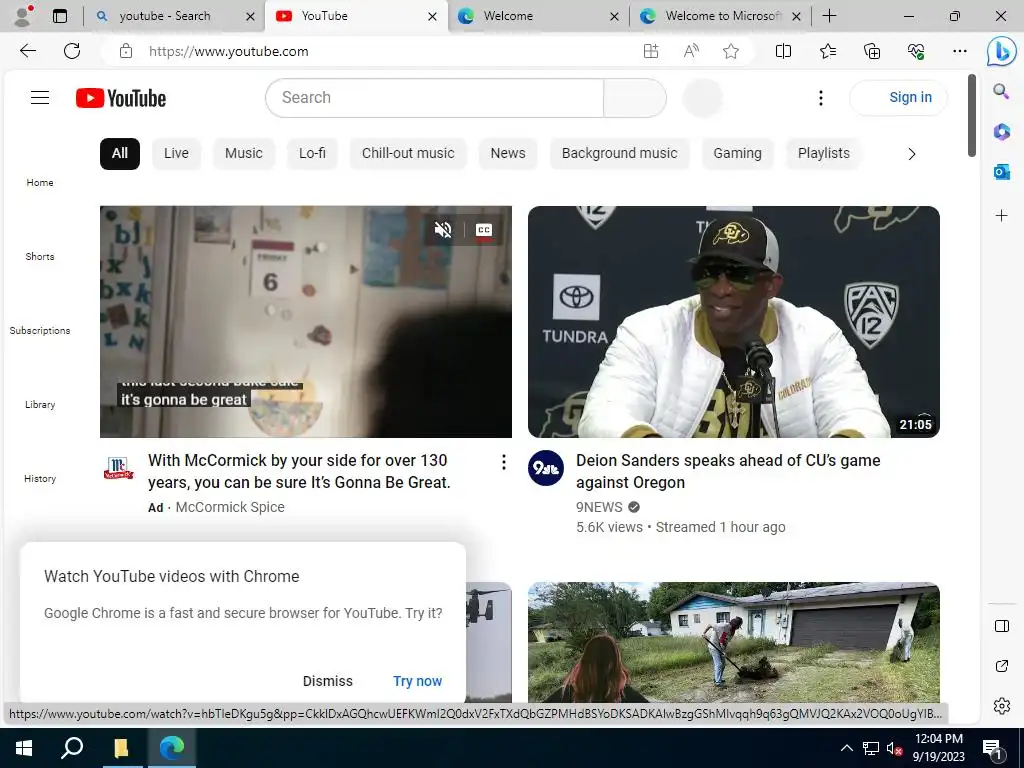Refresh the YouTube page
The image size is (1024, 768).
click(x=72, y=51)
